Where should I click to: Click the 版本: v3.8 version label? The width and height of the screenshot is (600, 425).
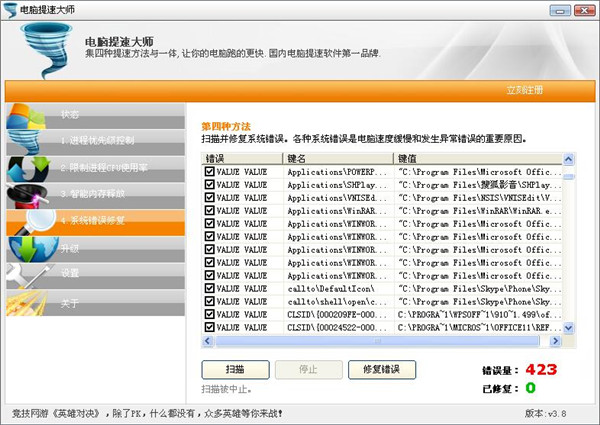(x=546, y=414)
